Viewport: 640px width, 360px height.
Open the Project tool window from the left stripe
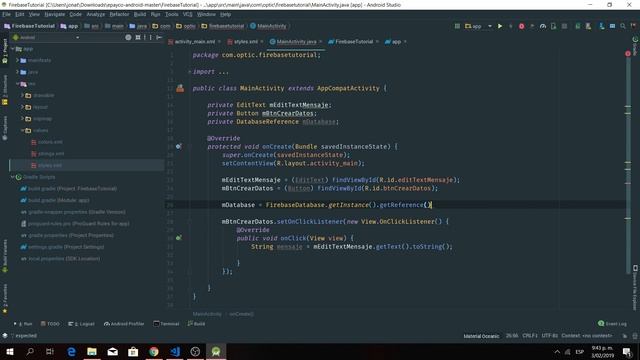(4, 51)
